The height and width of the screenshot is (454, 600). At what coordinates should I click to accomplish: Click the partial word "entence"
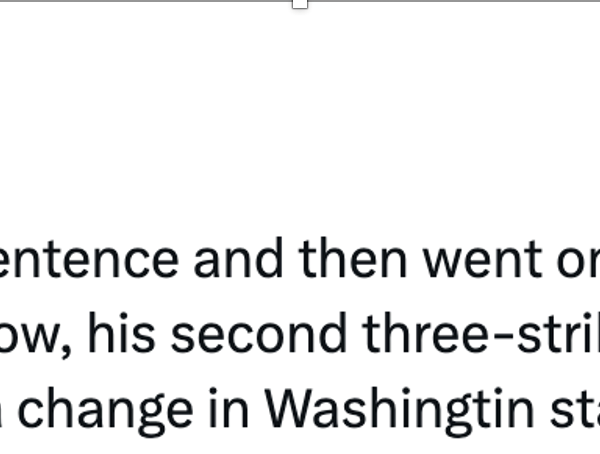[x=89, y=260]
